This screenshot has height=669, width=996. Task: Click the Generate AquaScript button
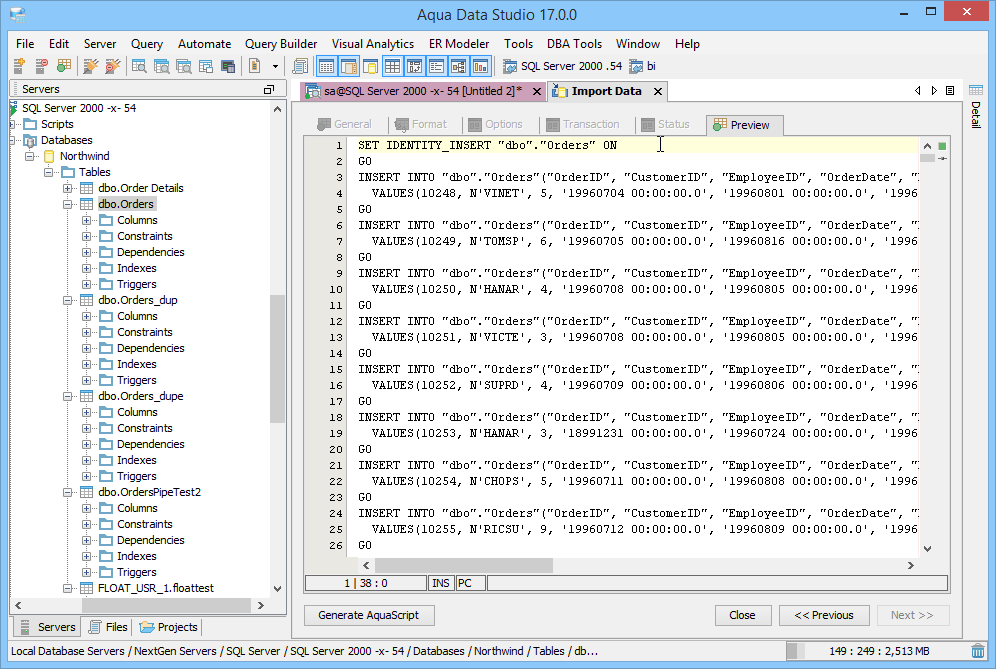coord(368,615)
